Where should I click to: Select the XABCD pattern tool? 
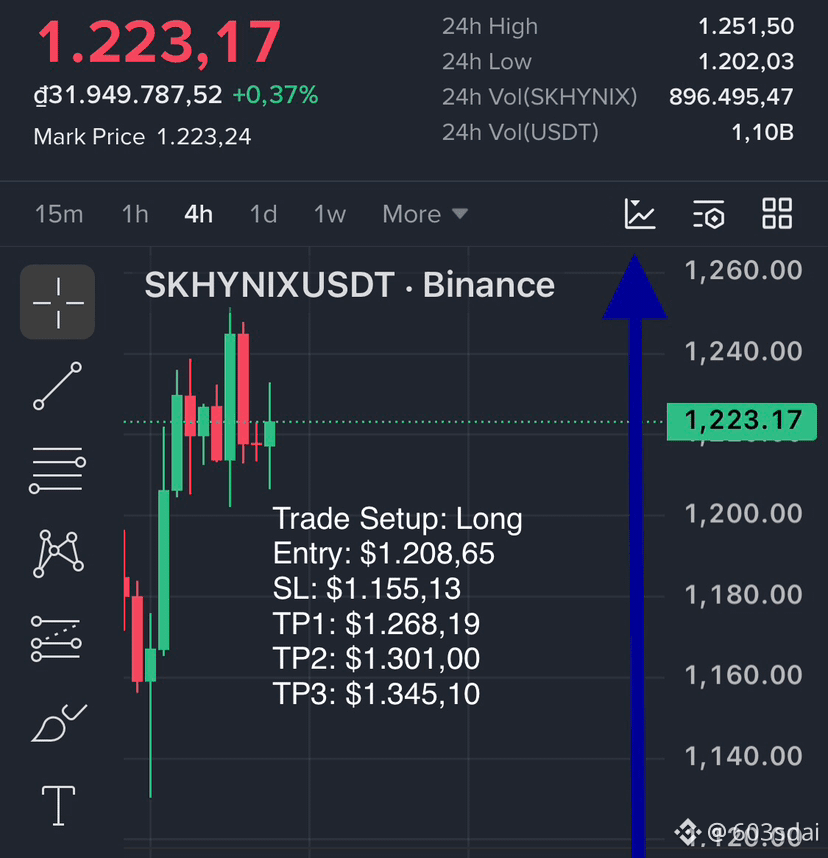[58, 554]
